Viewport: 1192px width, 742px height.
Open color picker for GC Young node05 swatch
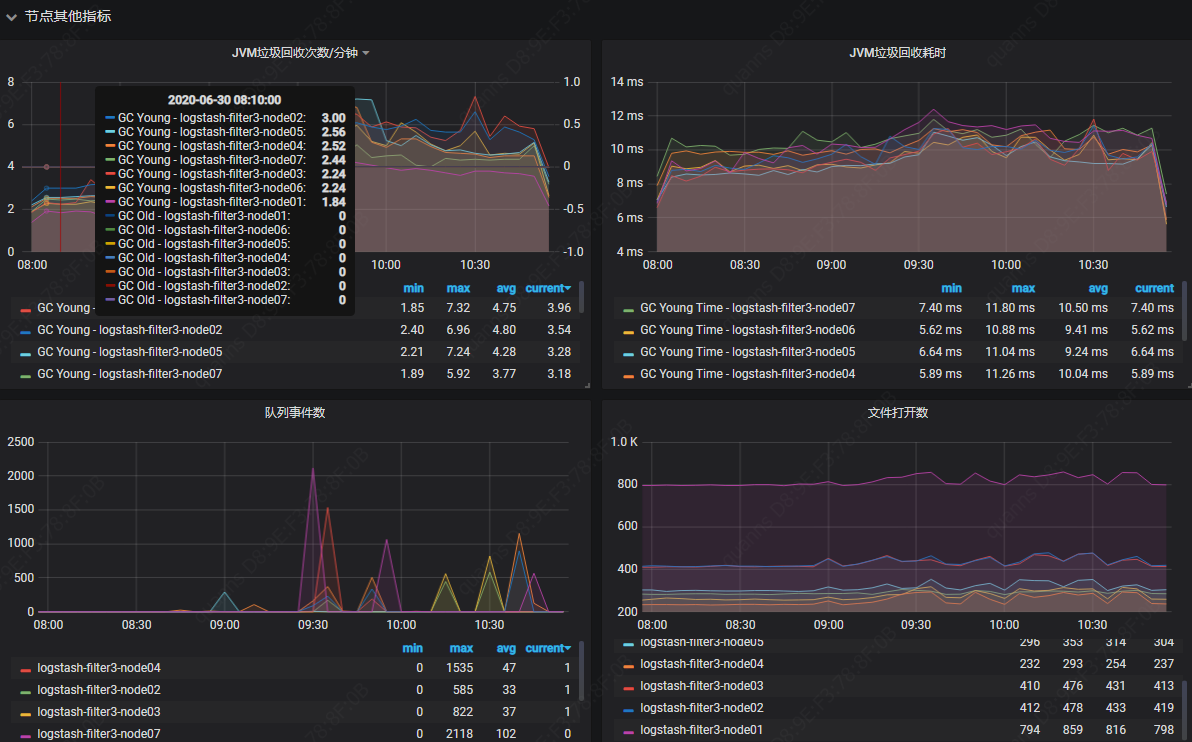[x=26, y=354]
